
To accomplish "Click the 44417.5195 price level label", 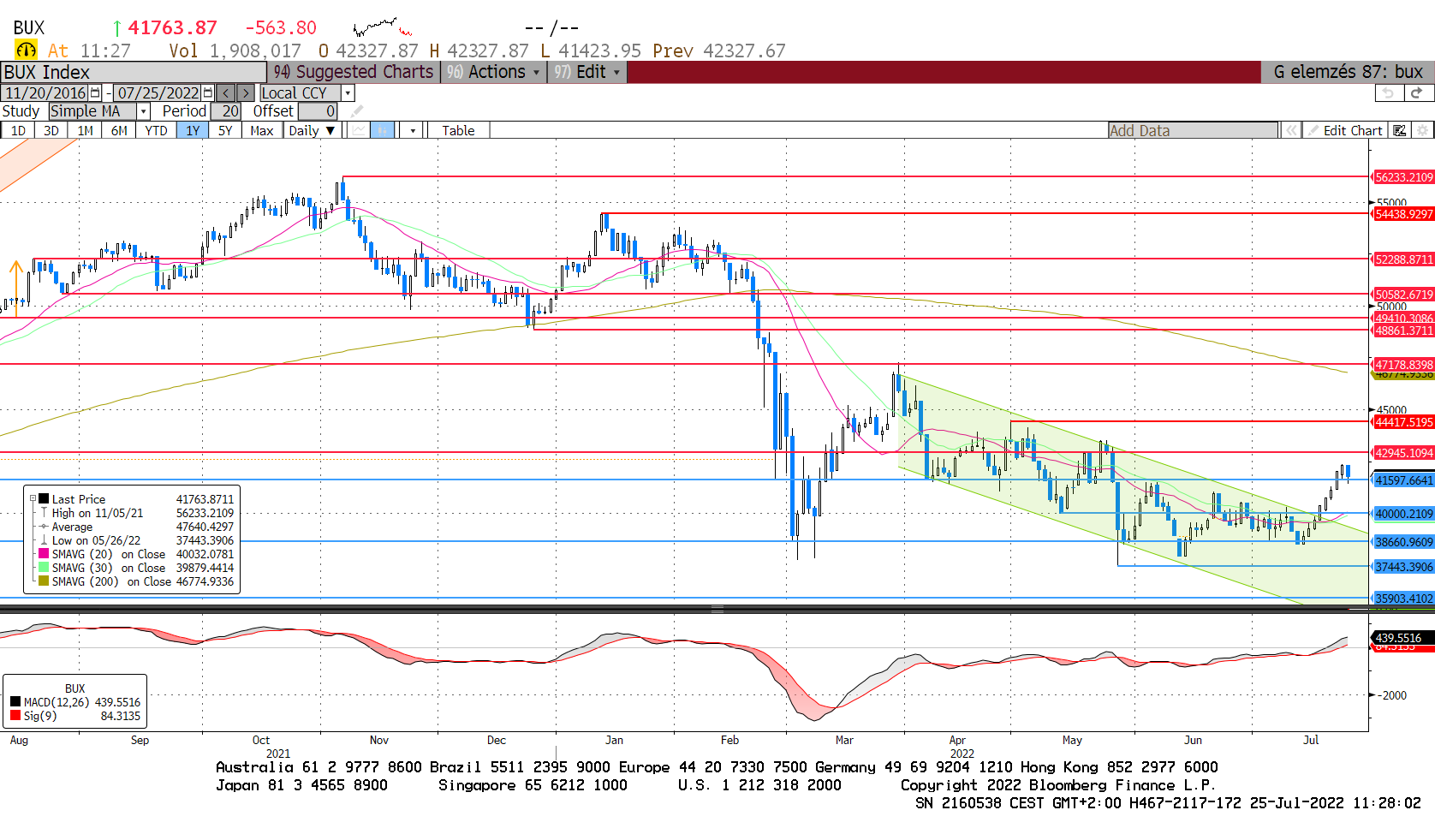I will coord(1403,422).
